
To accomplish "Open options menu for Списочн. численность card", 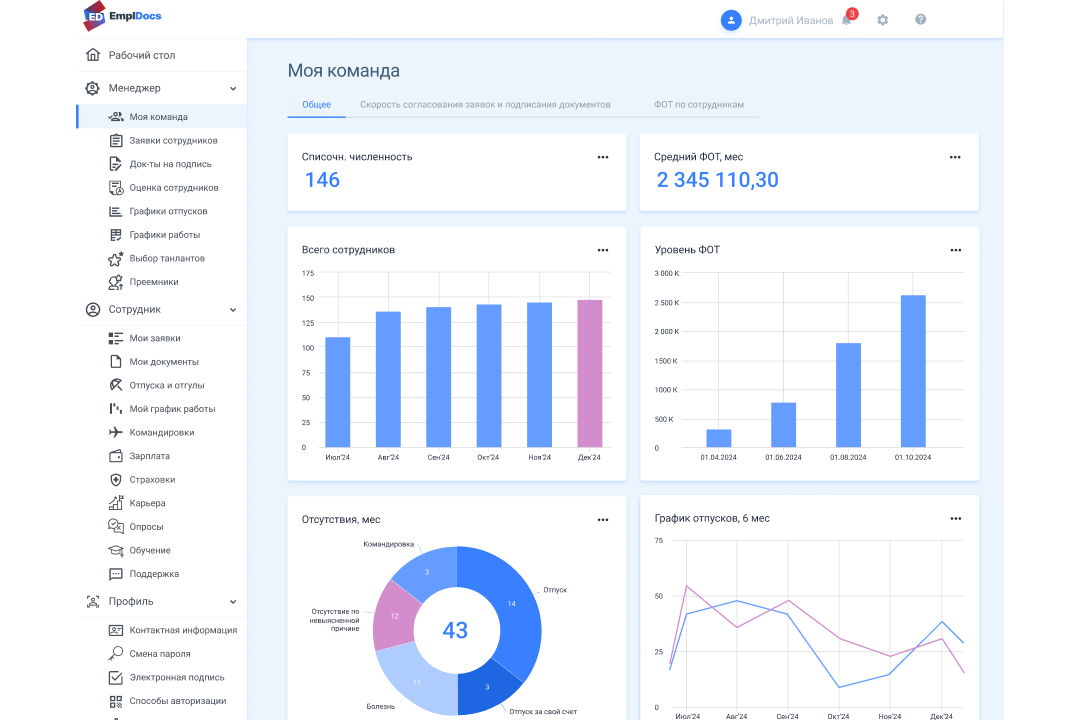I will tap(603, 157).
